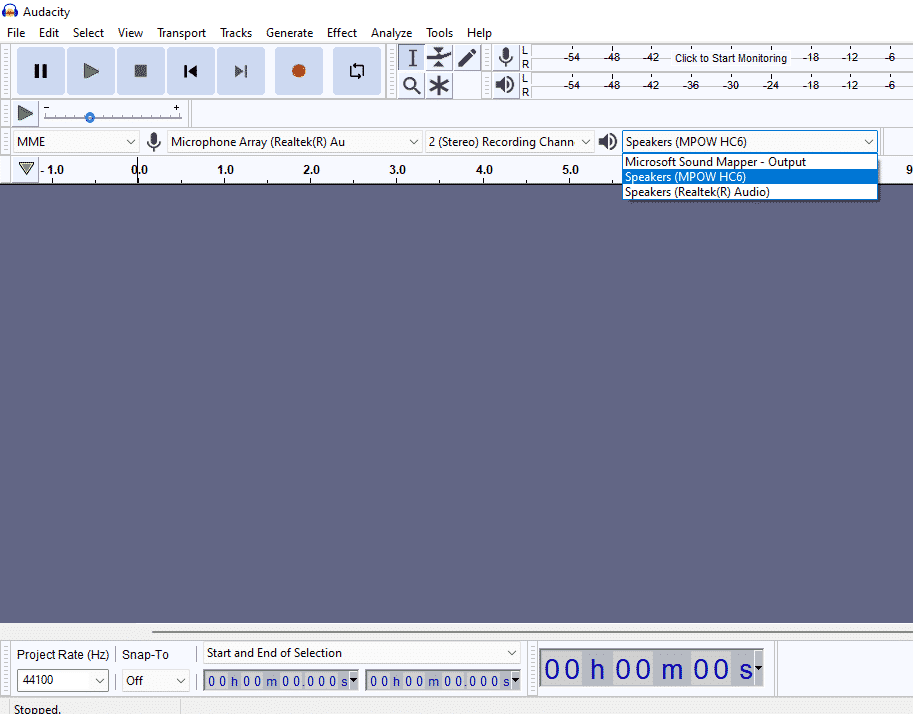
Task: Skip to Start of the project
Action: point(191,71)
